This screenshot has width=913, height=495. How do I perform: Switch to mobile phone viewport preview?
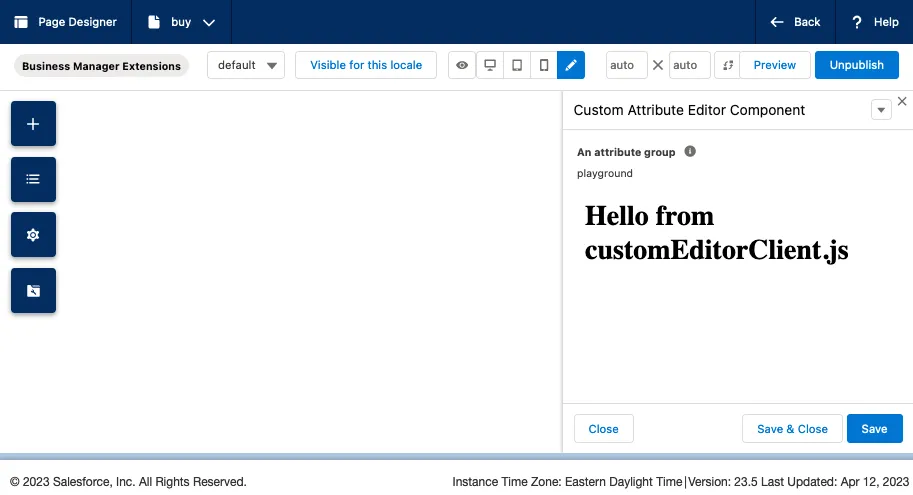tap(543, 65)
